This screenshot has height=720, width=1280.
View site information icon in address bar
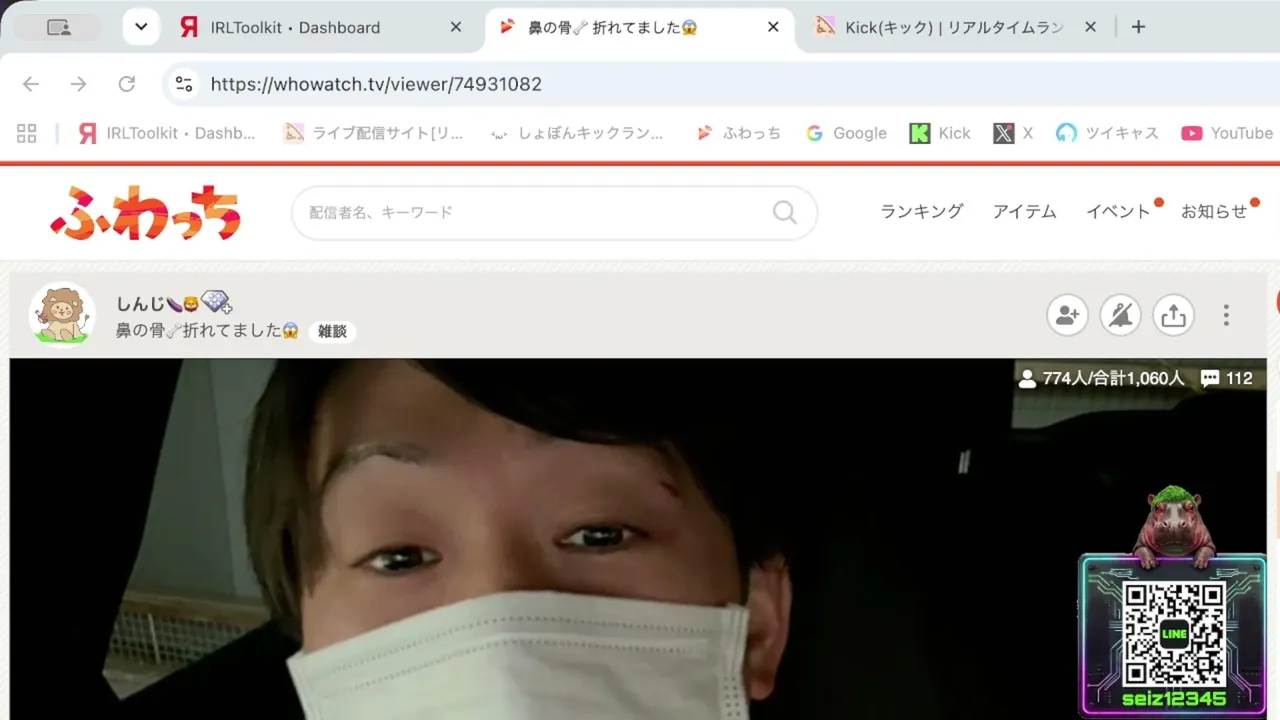[184, 84]
